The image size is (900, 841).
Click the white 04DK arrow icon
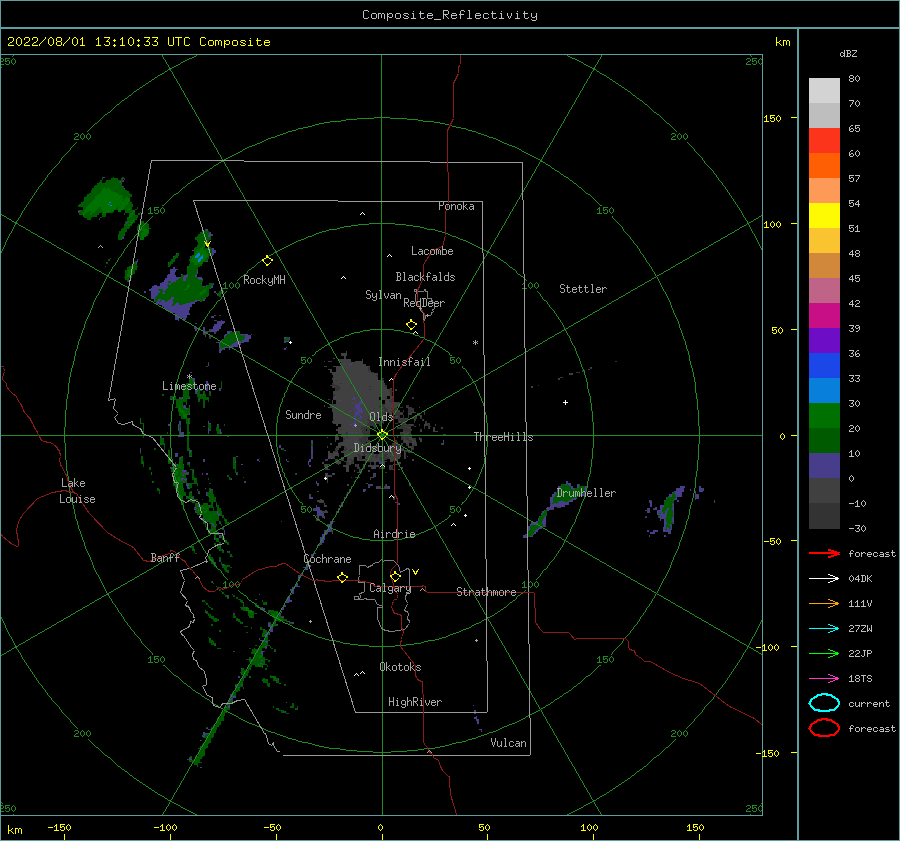tap(824, 578)
